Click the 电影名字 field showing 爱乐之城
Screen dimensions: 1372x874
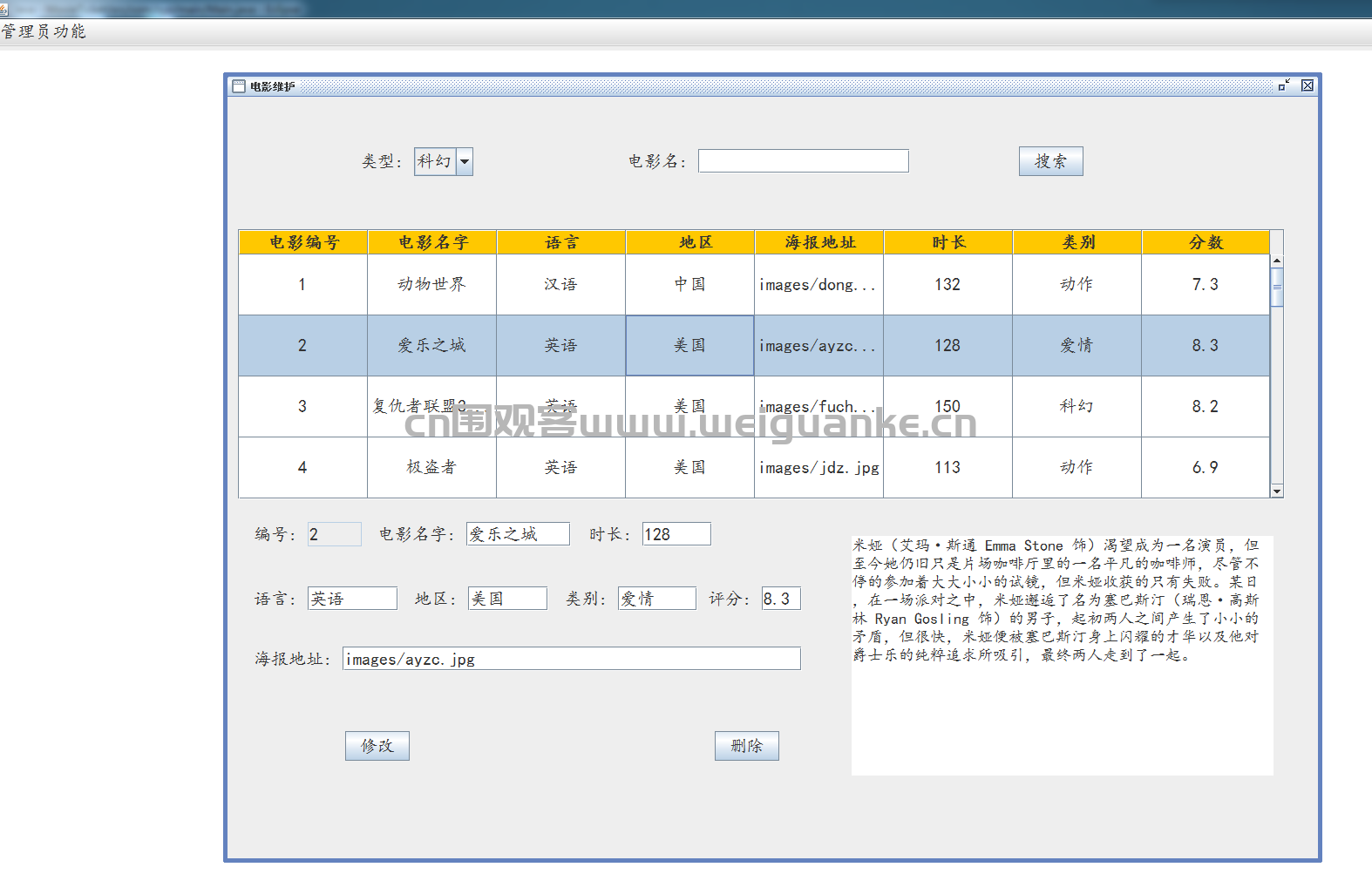[518, 534]
